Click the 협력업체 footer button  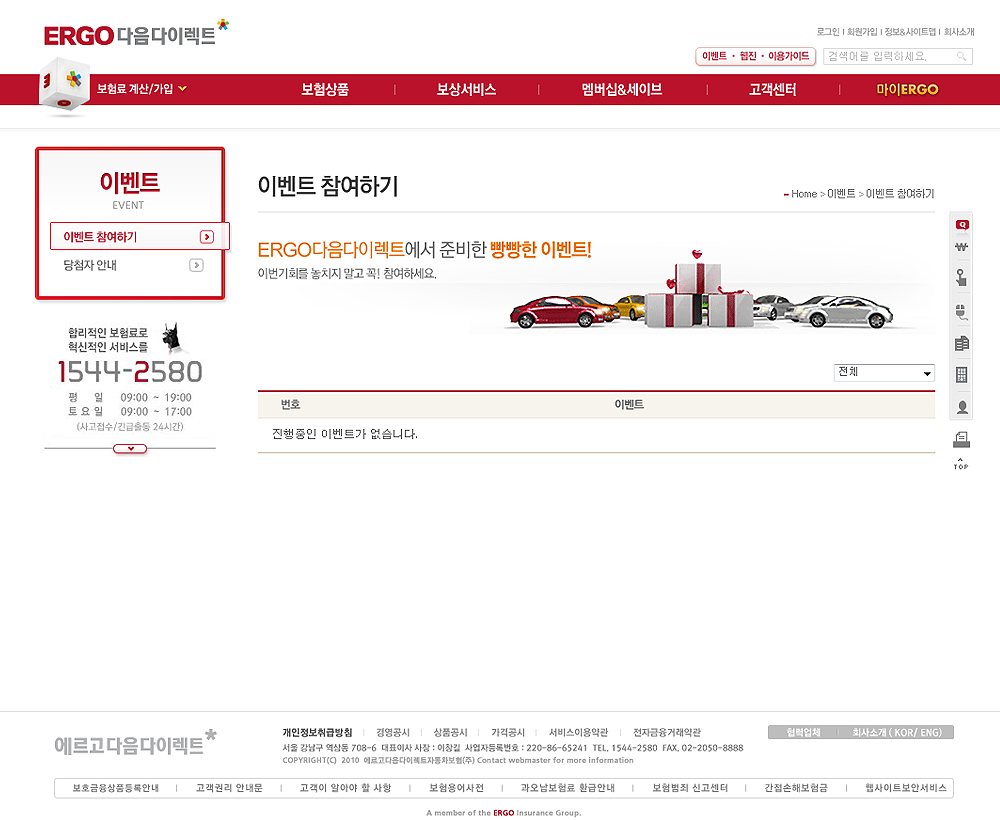point(802,732)
